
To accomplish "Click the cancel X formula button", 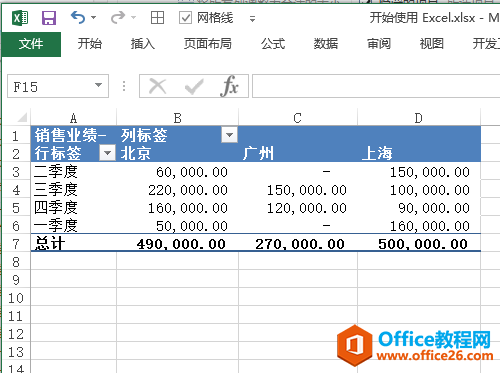I will click(x=157, y=86).
